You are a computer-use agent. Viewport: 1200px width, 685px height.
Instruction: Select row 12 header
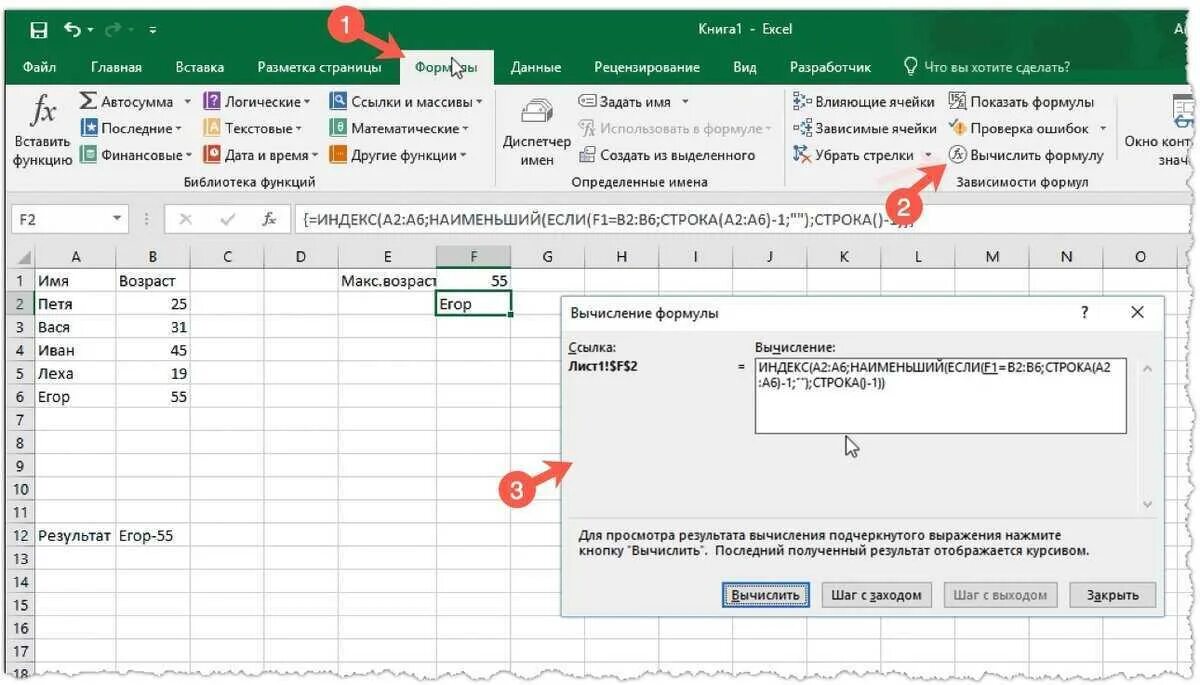coord(19,536)
